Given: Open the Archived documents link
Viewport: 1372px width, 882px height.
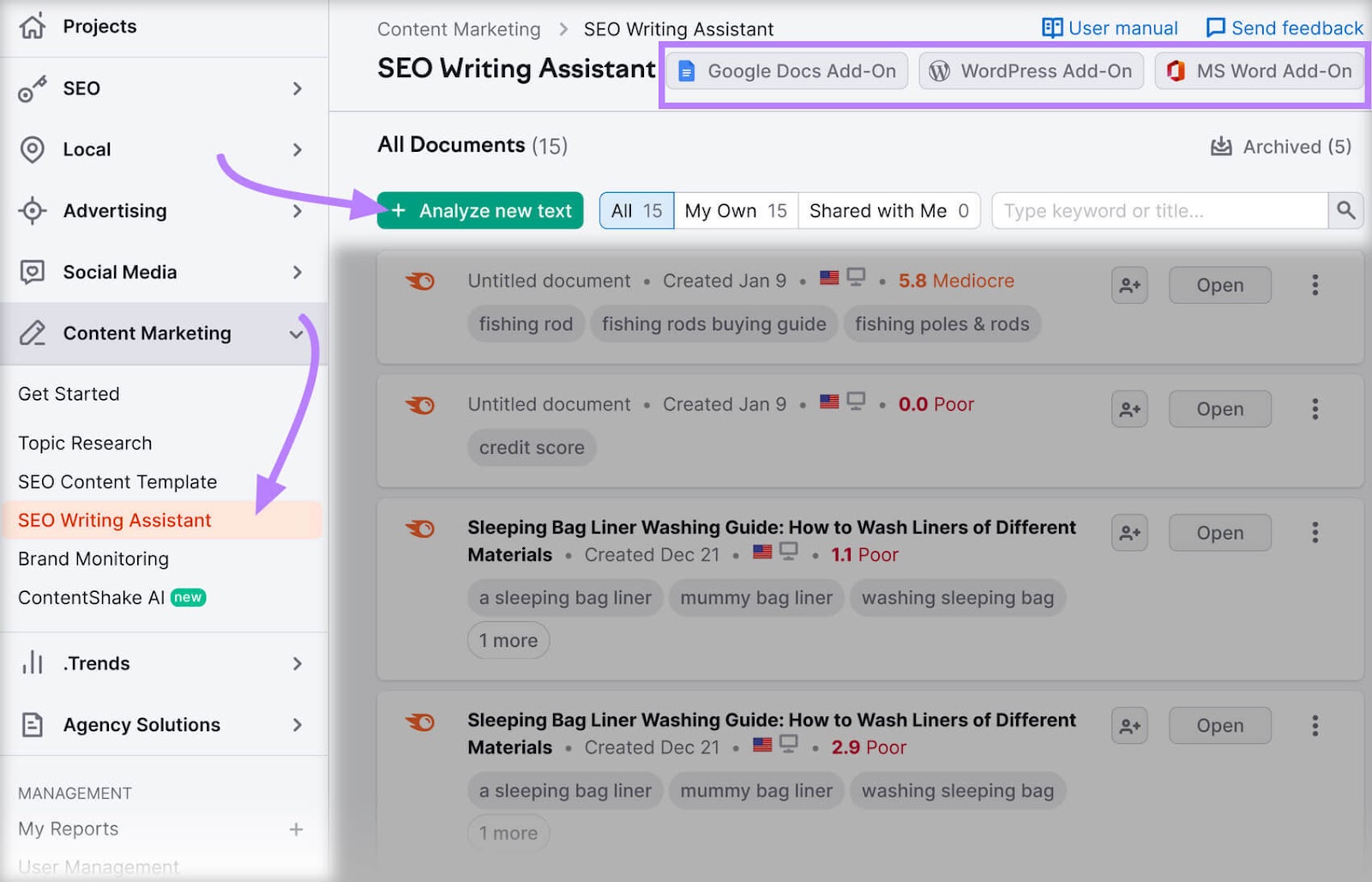Looking at the screenshot, I should pos(1279,146).
